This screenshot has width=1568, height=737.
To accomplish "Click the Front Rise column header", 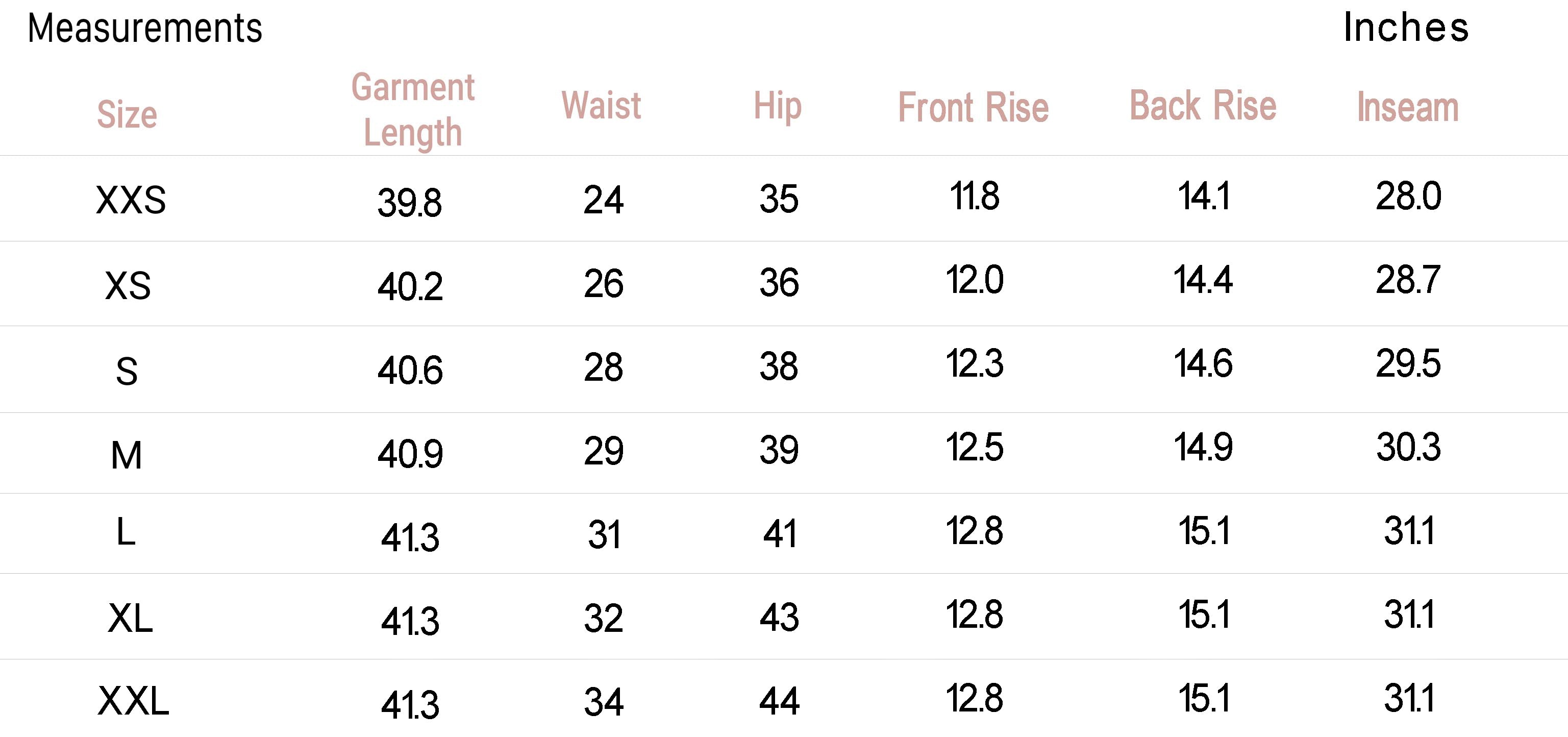I will [974, 107].
